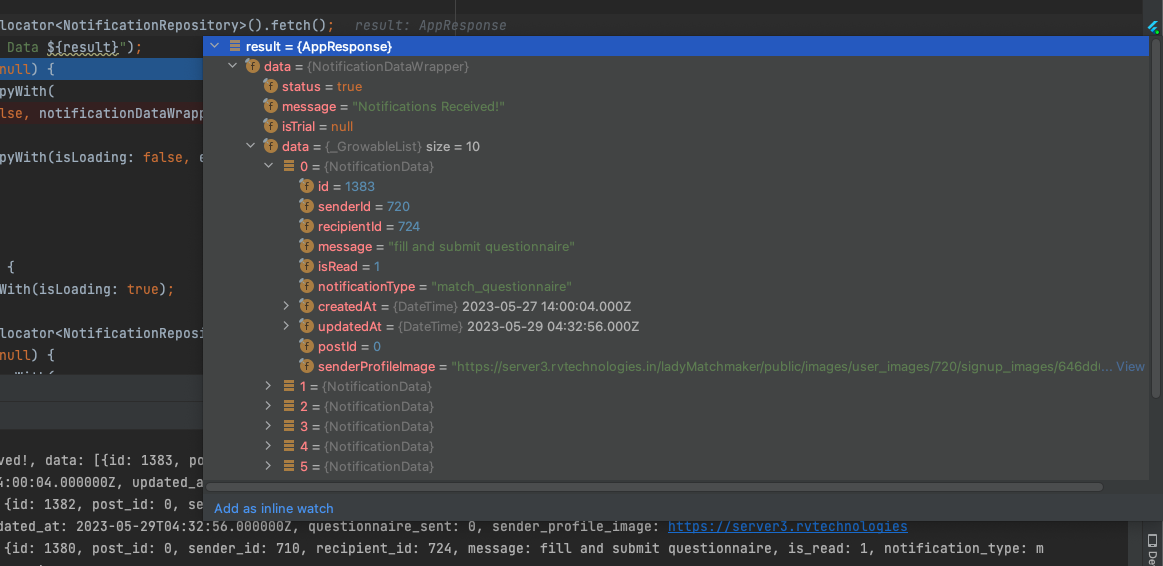Click field icon next to message "Notifications Received!"

click(271, 106)
